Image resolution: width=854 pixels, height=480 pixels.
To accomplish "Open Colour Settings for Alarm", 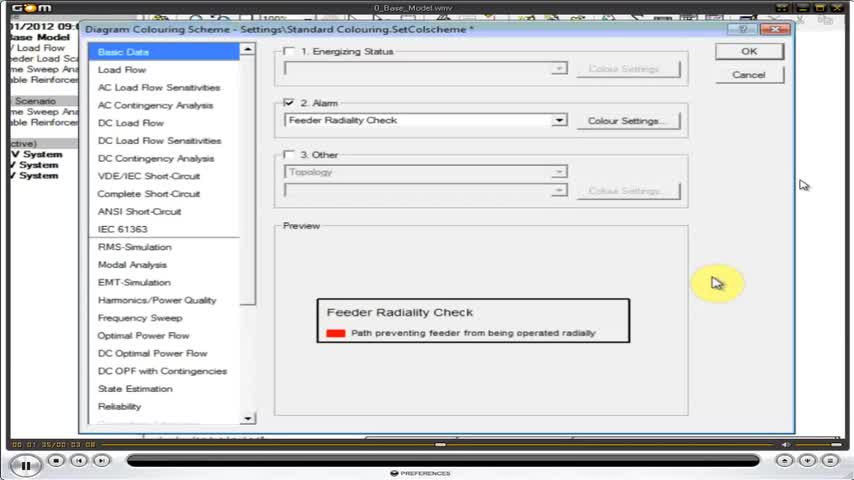I will coord(629,120).
